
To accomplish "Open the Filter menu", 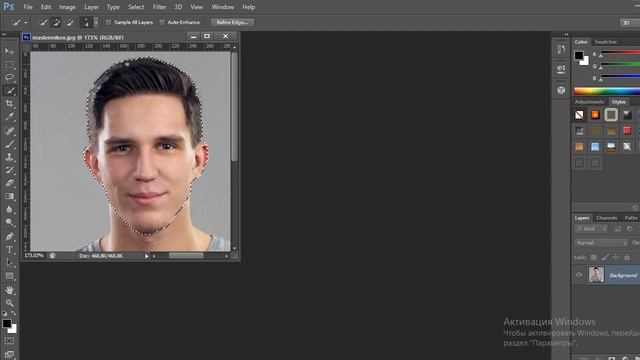I will click(159, 7).
